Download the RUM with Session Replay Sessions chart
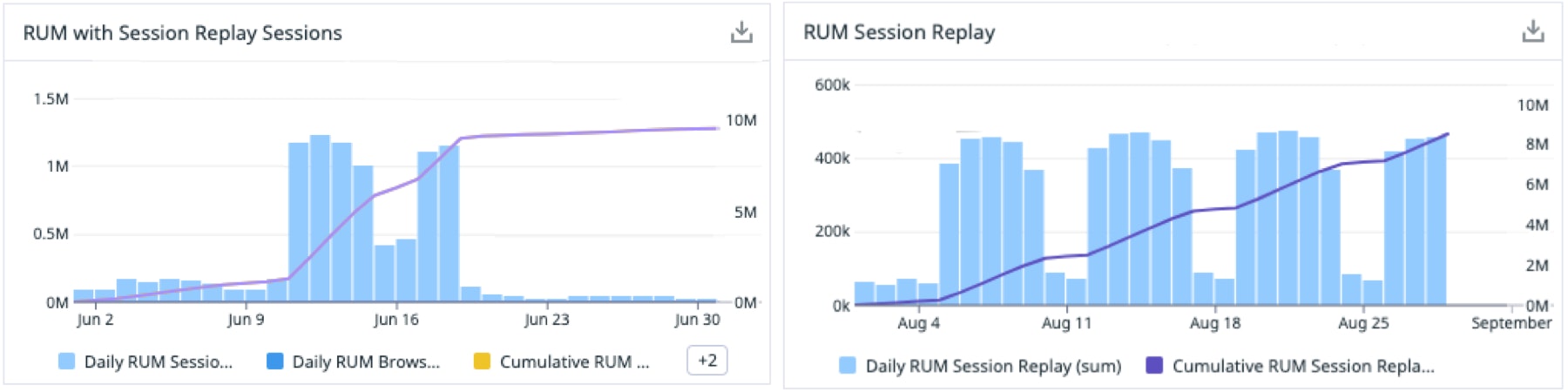This screenshot has width=1568, height=392. coord(741,33)
